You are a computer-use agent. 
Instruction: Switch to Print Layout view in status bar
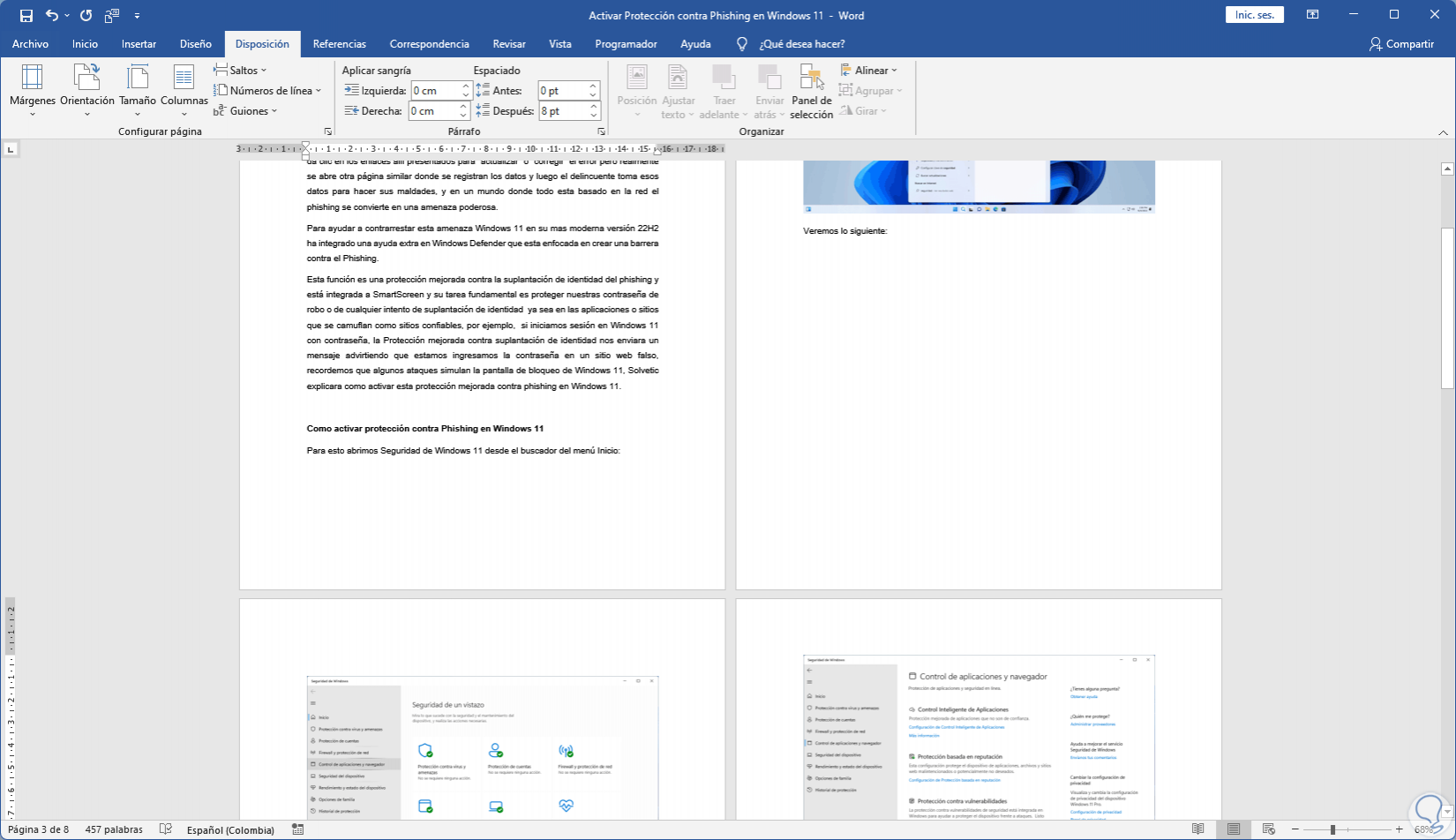[x=1234, y=829]
